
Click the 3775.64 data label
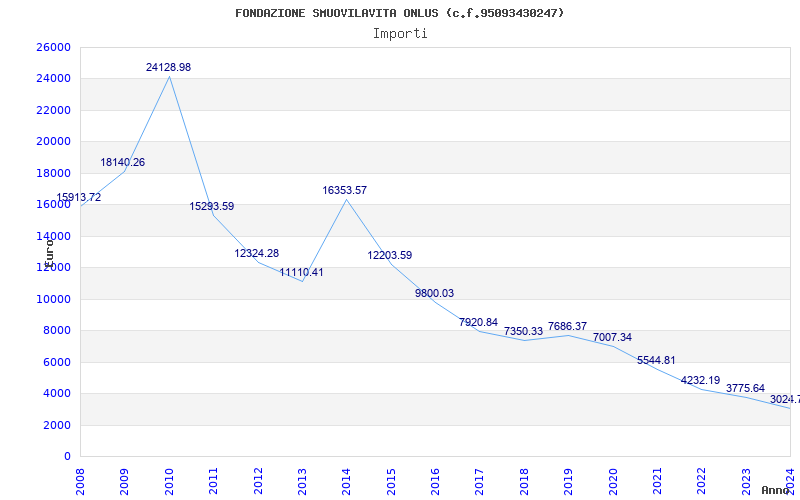(745, 388)
